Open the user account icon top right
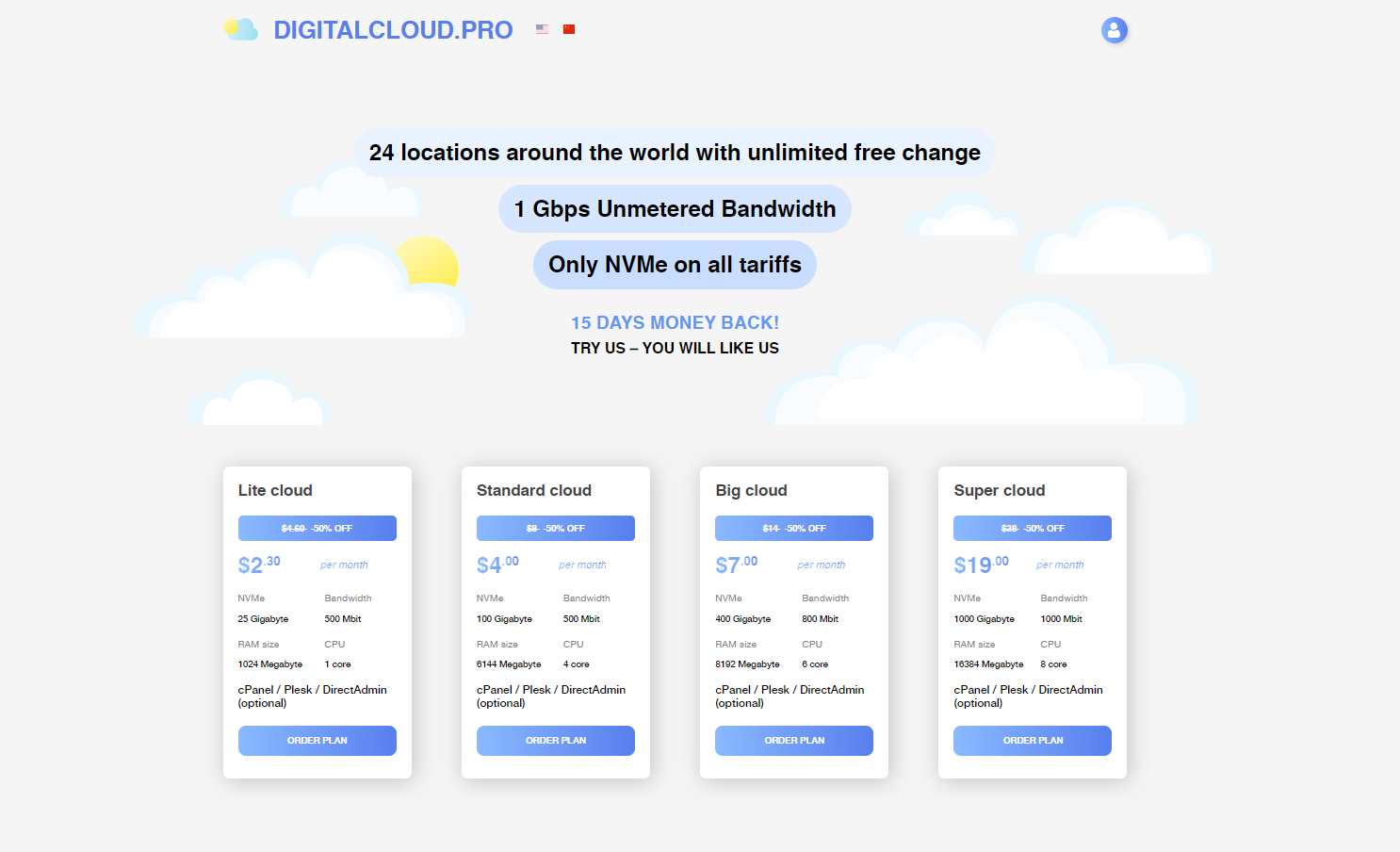The height and width of the screenshot is (852, 1400). coord(1115,30)
